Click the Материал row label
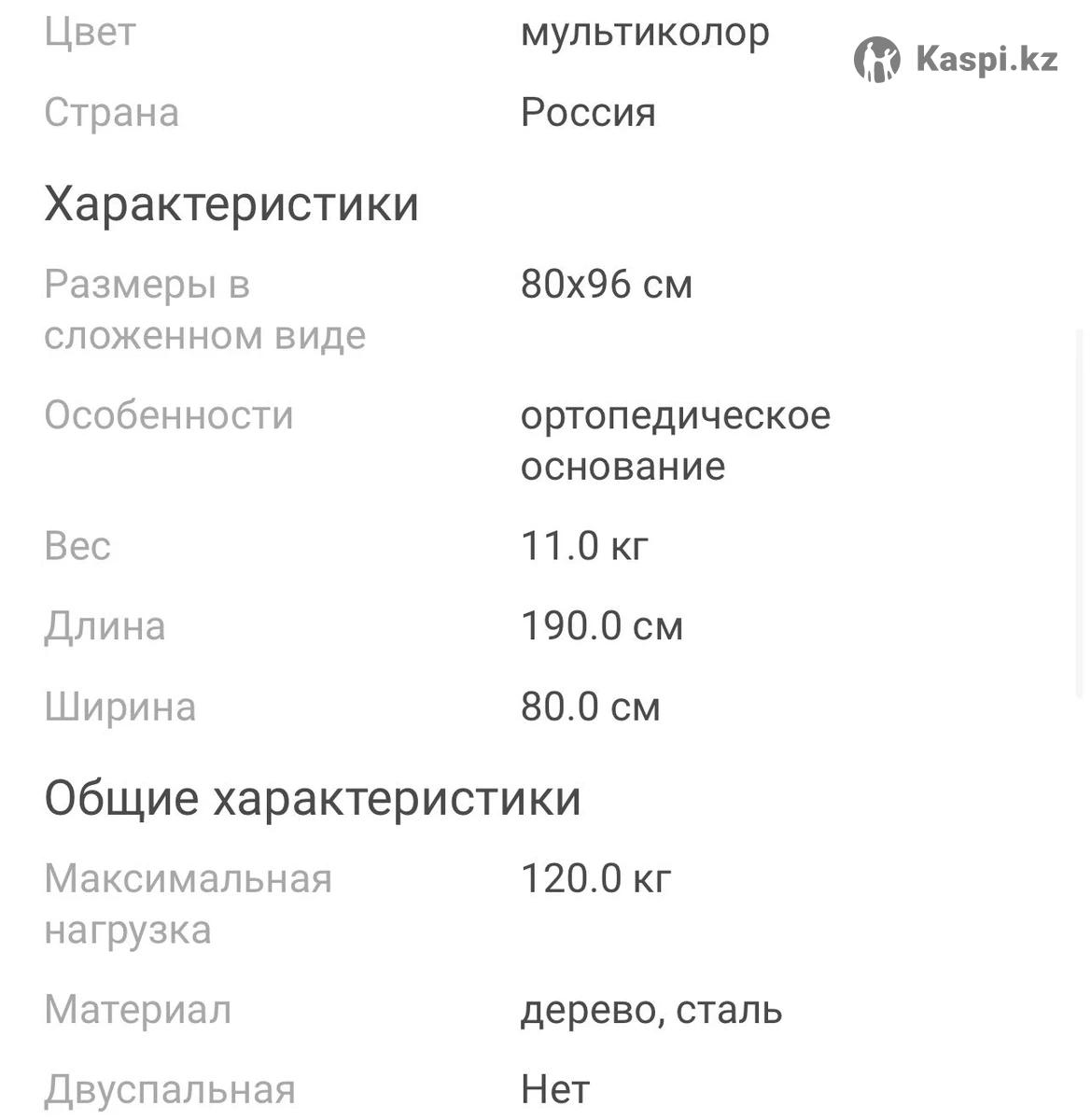Viewport: 1091px width, 1120px height. (138, 1011)
